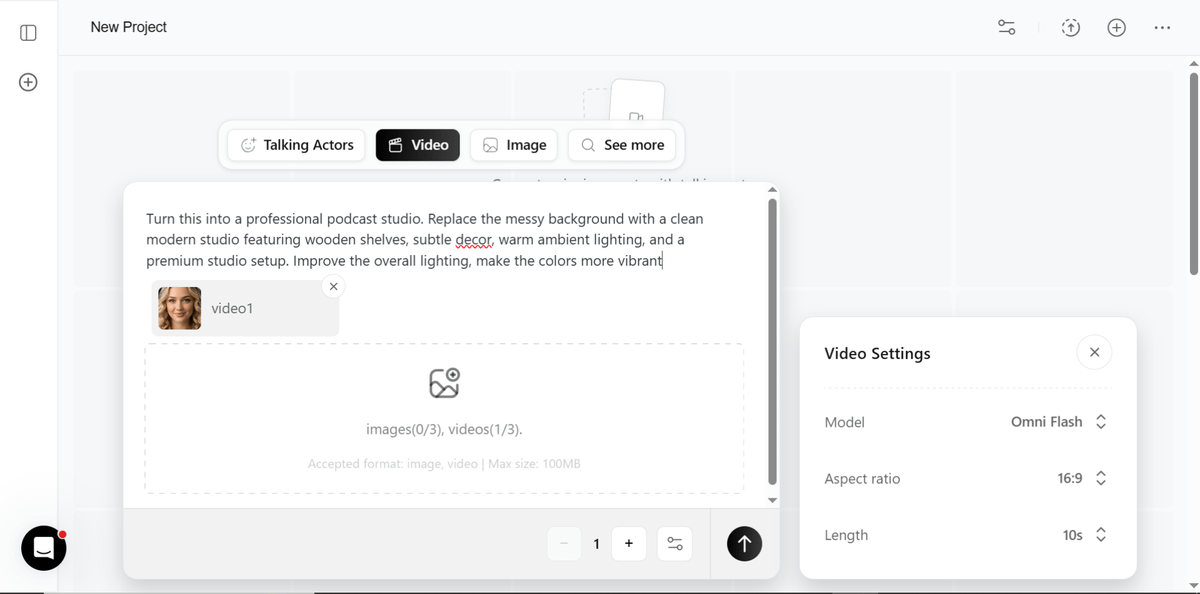Decrease the generation count with minus
This screenshot has height=594, width=1200.
(564, 543)
